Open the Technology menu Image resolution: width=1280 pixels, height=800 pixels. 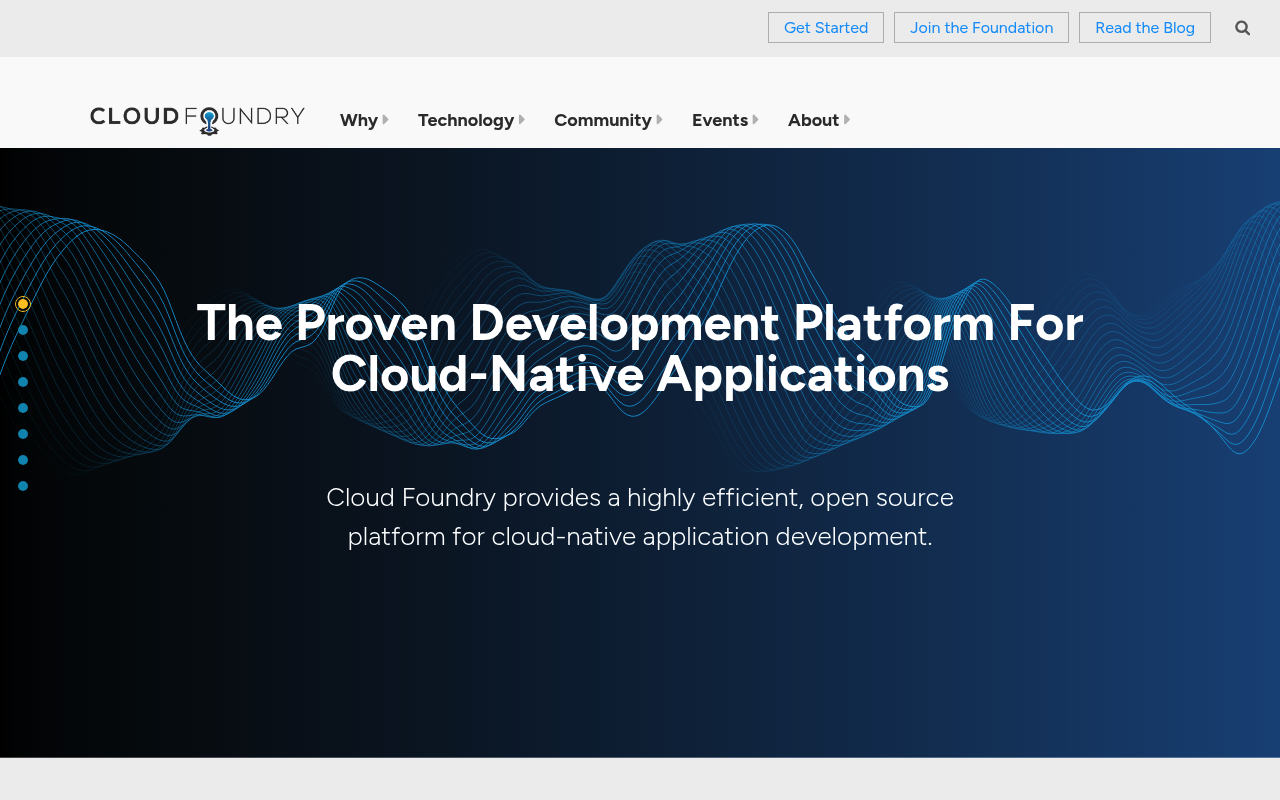click(466, 120)
